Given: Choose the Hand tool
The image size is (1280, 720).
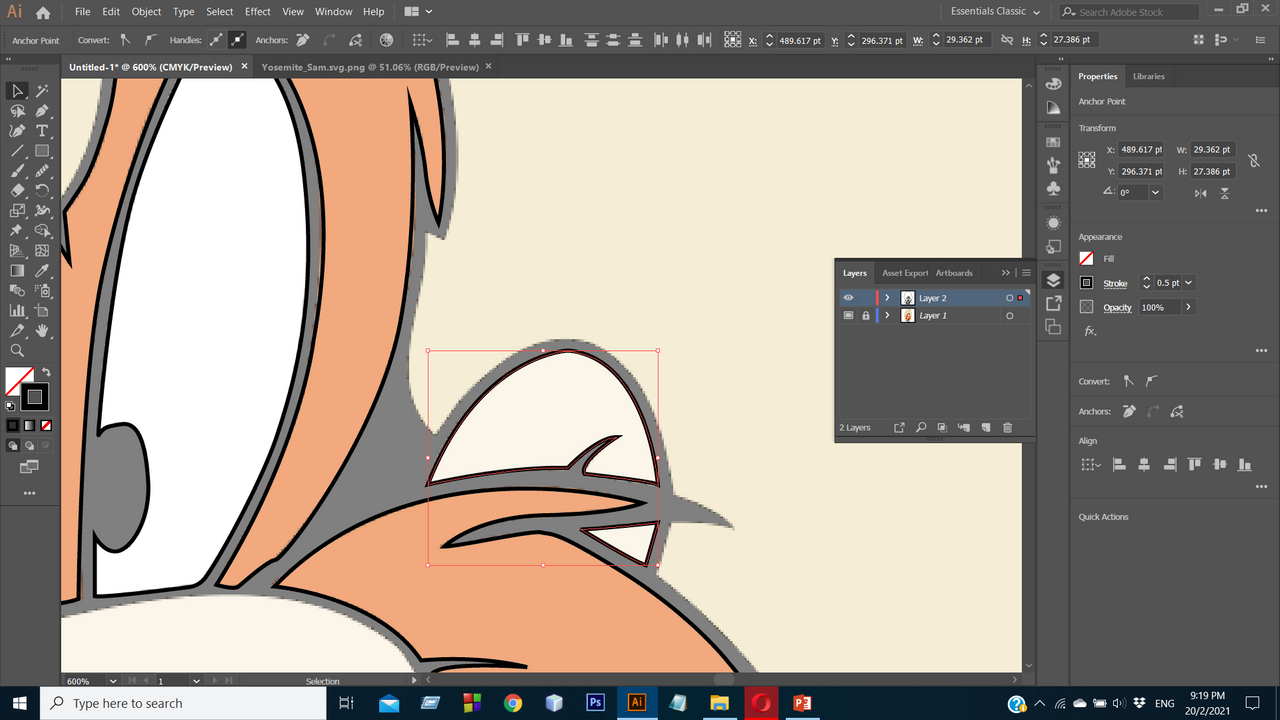Looking at the screenshot, I should pyautogui.click(x=42, y=331).
